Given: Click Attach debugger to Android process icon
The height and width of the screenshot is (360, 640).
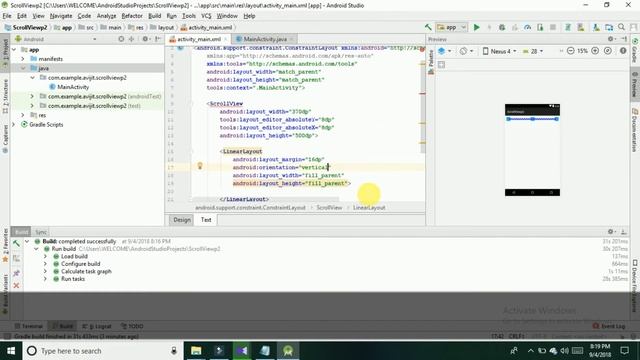Looking at the screenshot, I should [x=540, y=27].
